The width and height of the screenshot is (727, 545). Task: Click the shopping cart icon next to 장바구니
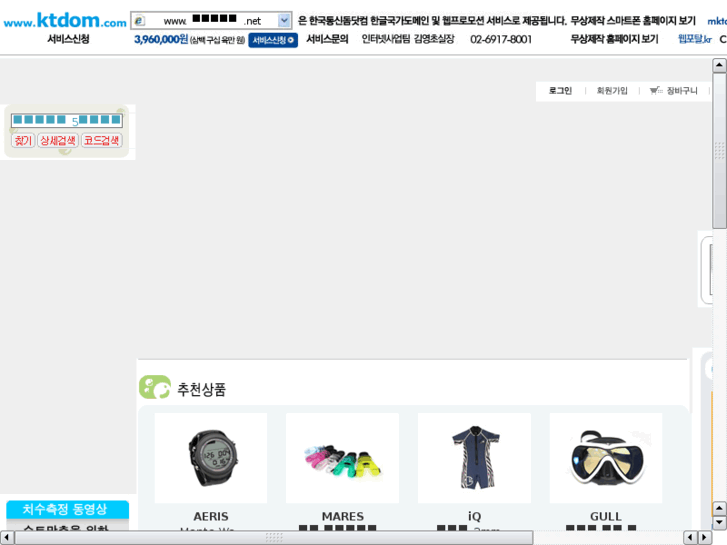656,90
